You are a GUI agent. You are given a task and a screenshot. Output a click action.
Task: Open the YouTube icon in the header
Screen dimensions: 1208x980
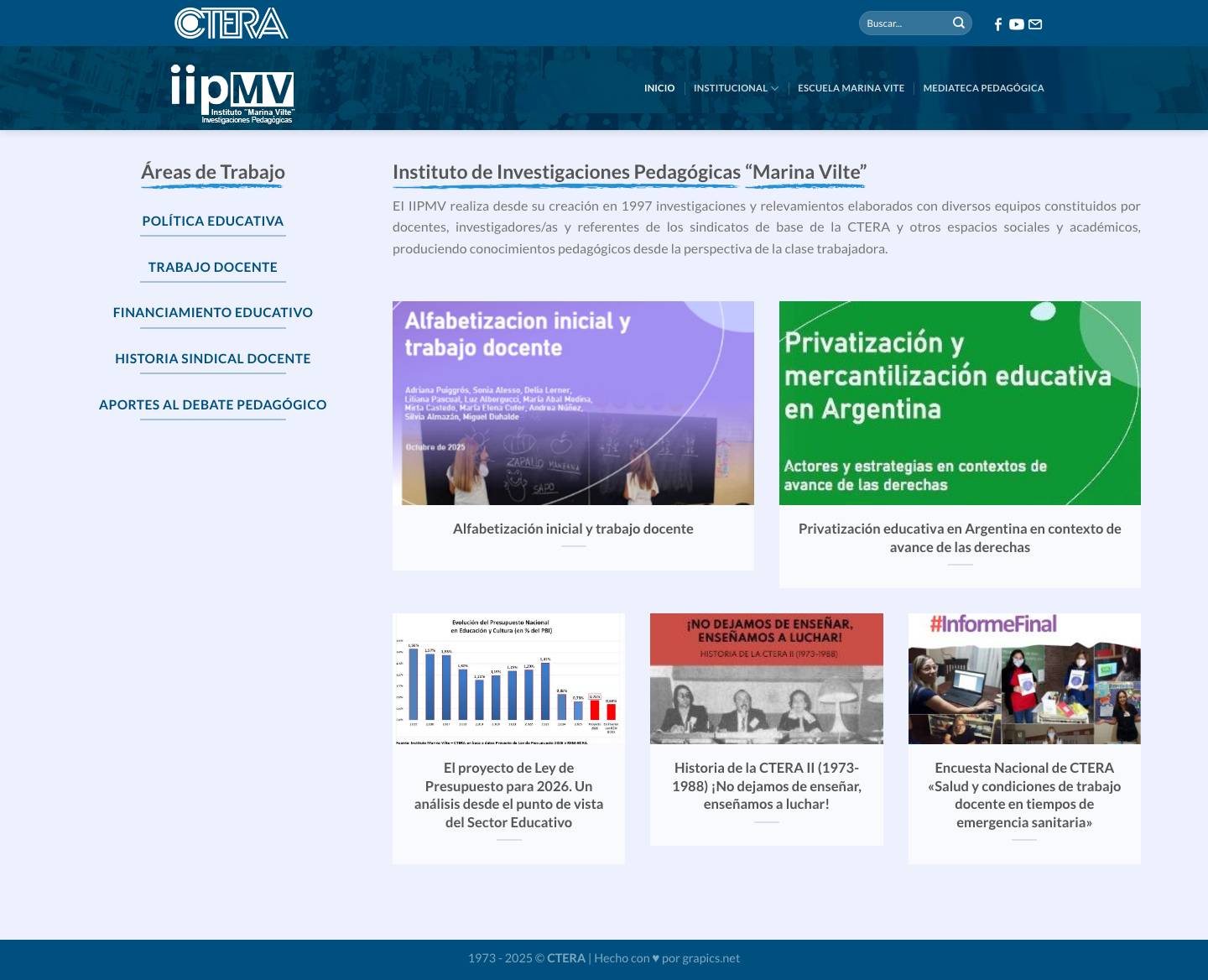coord(1016,24)
